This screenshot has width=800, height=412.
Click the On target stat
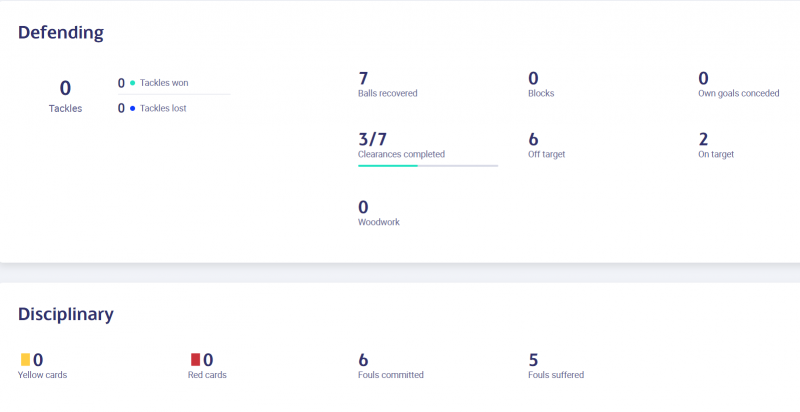pyautogui.click(x=716, y=146)
